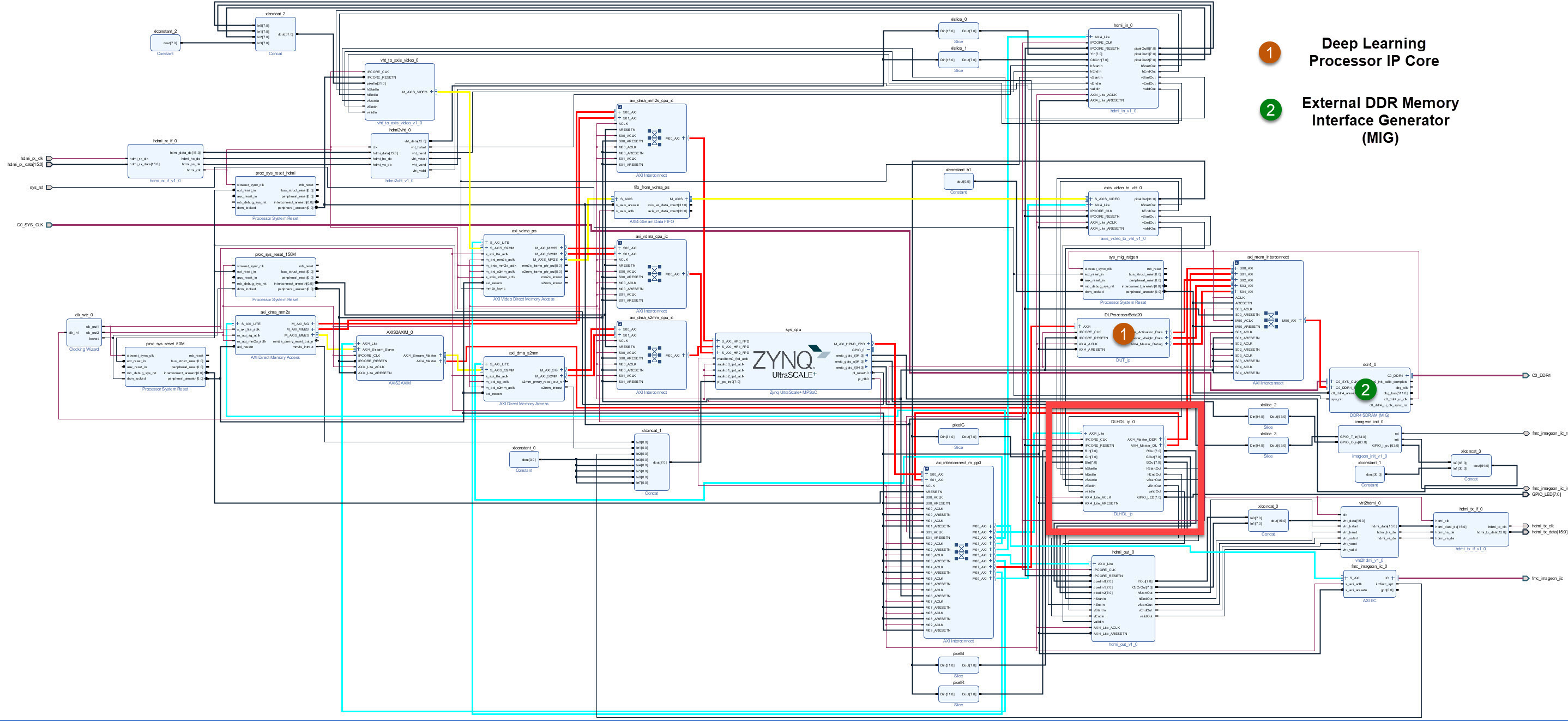Click the C0_DDR4 external output port symbol
This screenshot has height=721, width=1568.
coord(1525,376)
